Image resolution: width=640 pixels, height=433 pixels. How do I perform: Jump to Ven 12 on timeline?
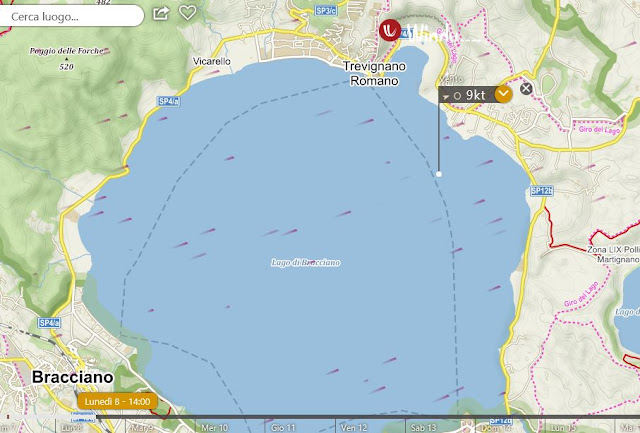click(x=354, y=427)
